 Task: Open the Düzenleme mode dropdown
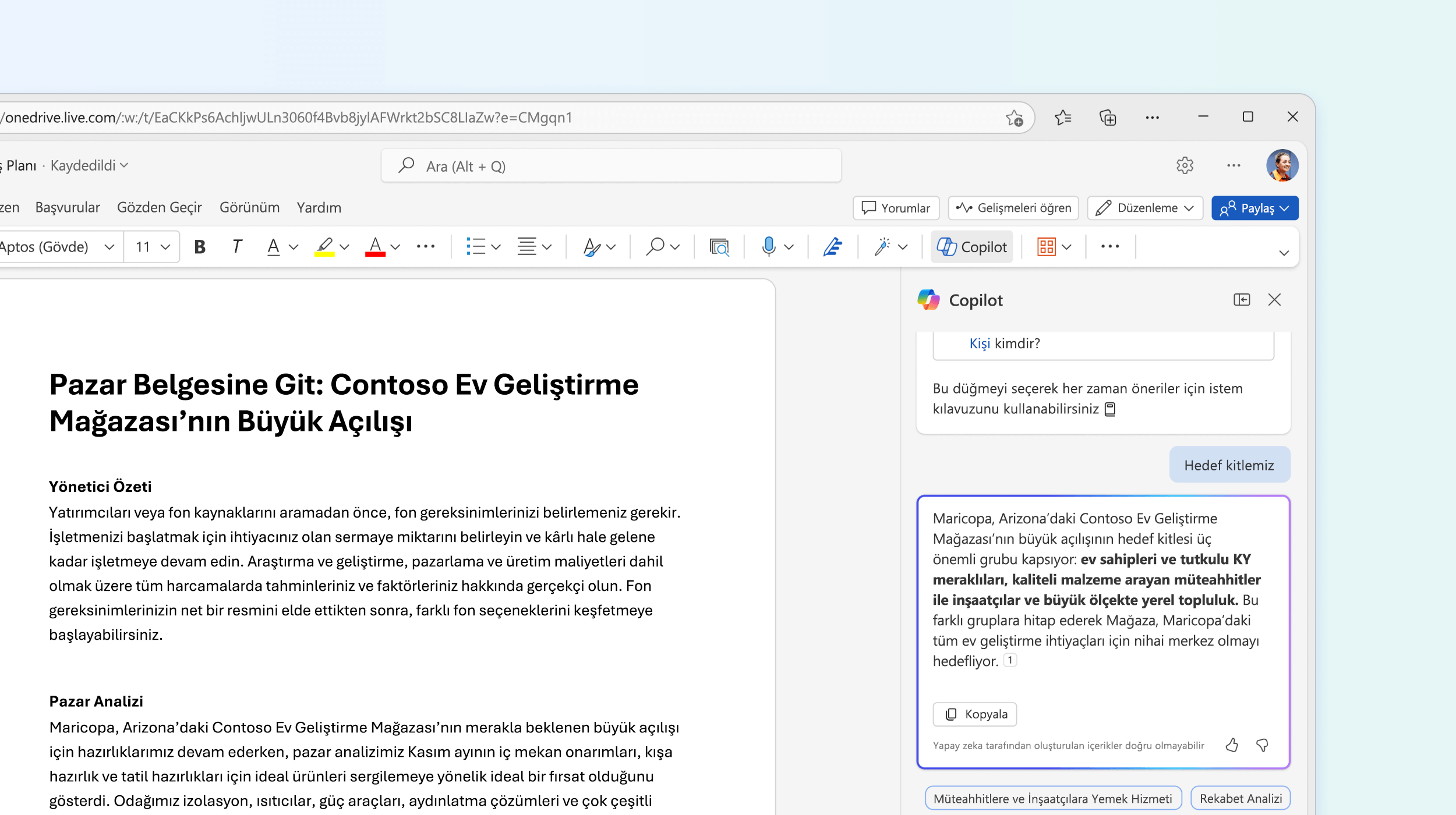click(x=1145, y=208)
